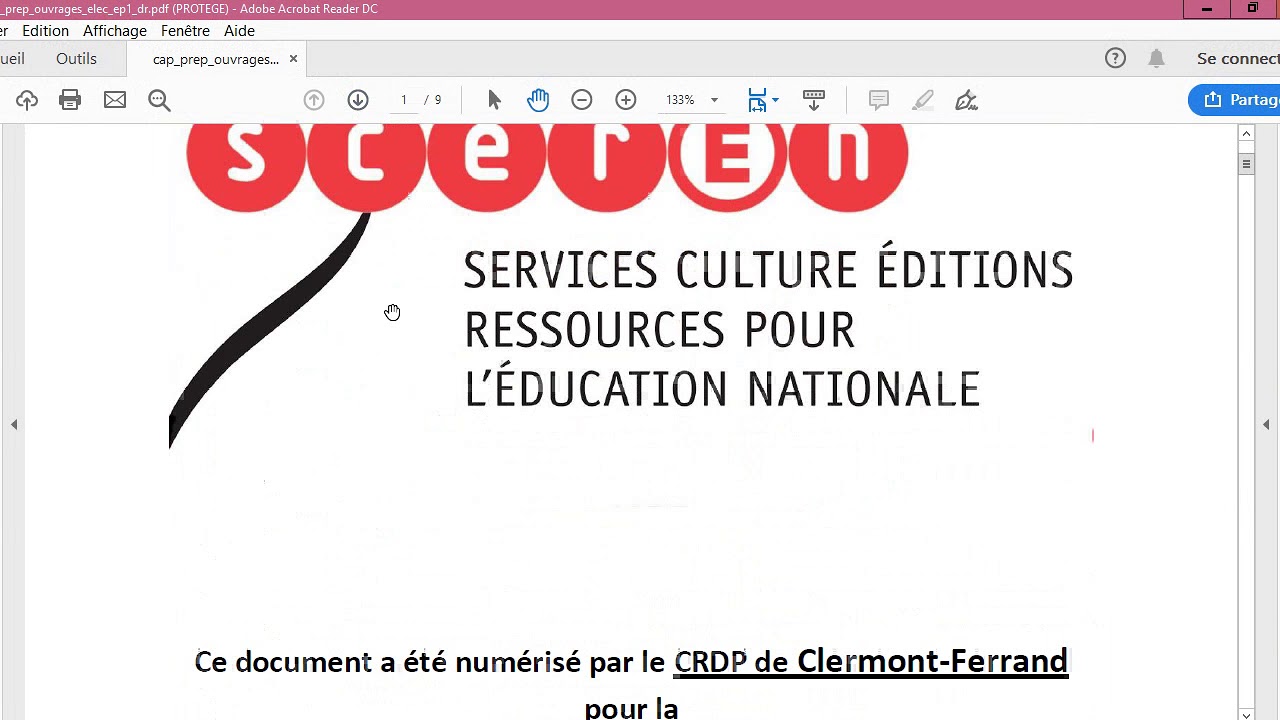The image size is (1280, 720).
Task: Close the cap_prep_ouvrages document tab
Action: click(x=293, y=59)
